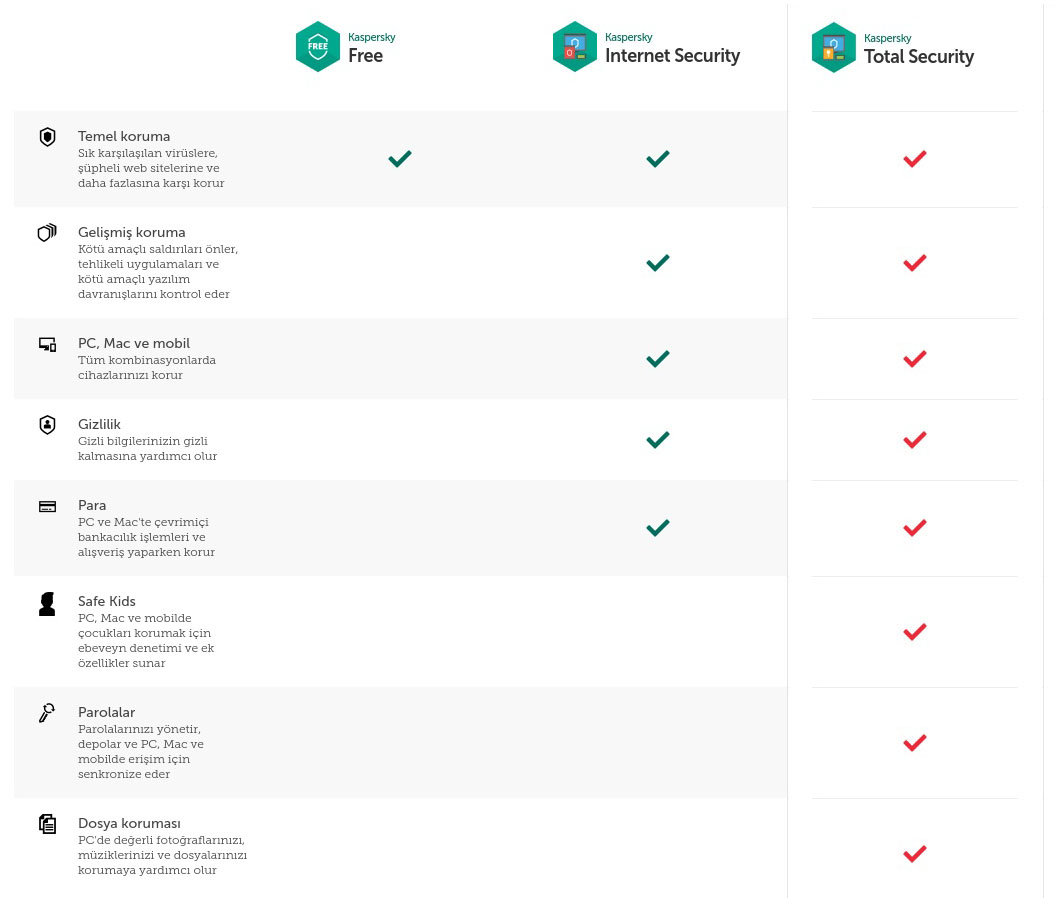The width and height of the screenshot is (1056, 898).
Task: Click the Para credit card icon
Action: 47,506
